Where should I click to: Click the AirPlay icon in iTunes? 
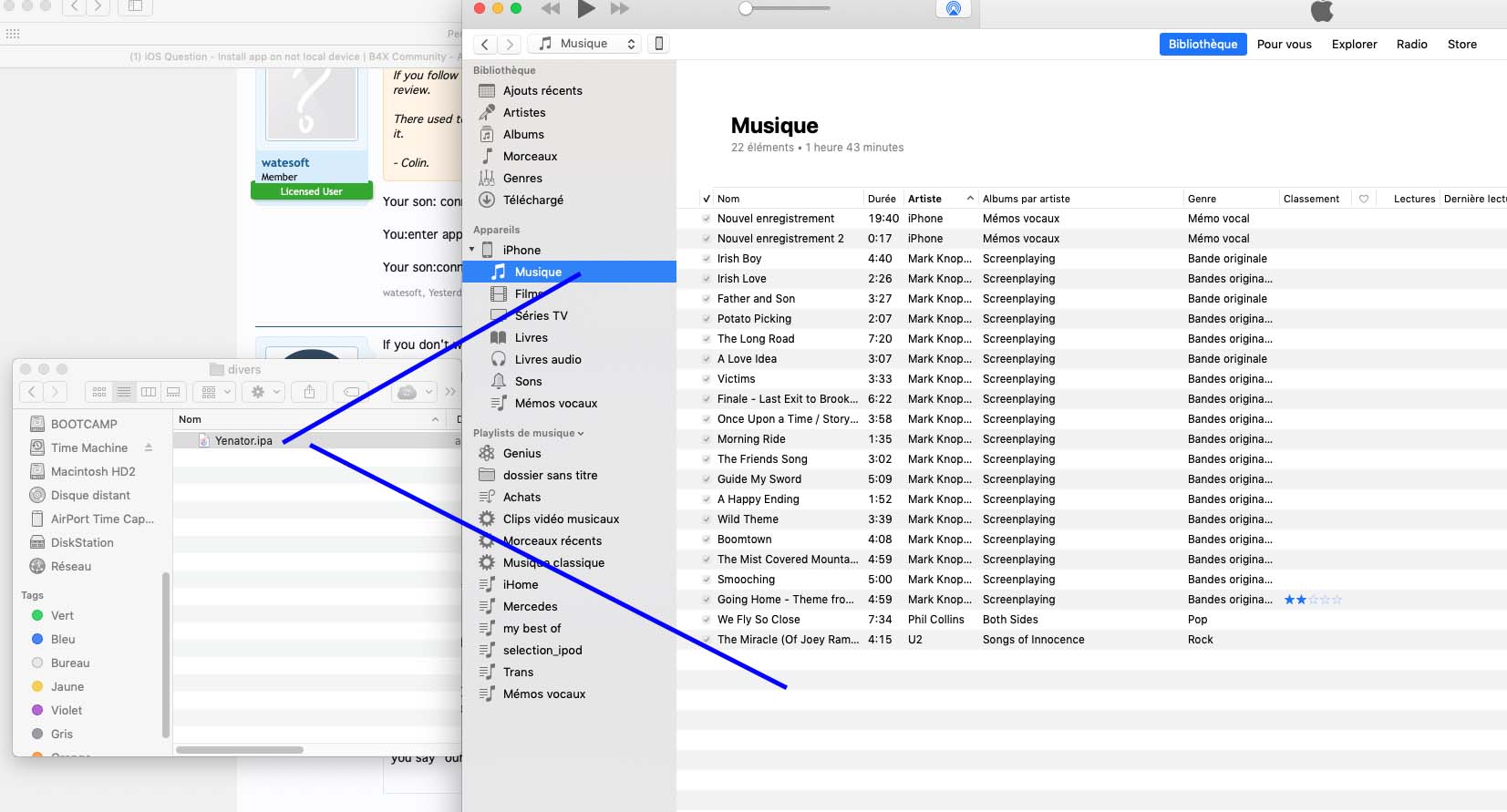pyautogui.click(x=953, y=8)
